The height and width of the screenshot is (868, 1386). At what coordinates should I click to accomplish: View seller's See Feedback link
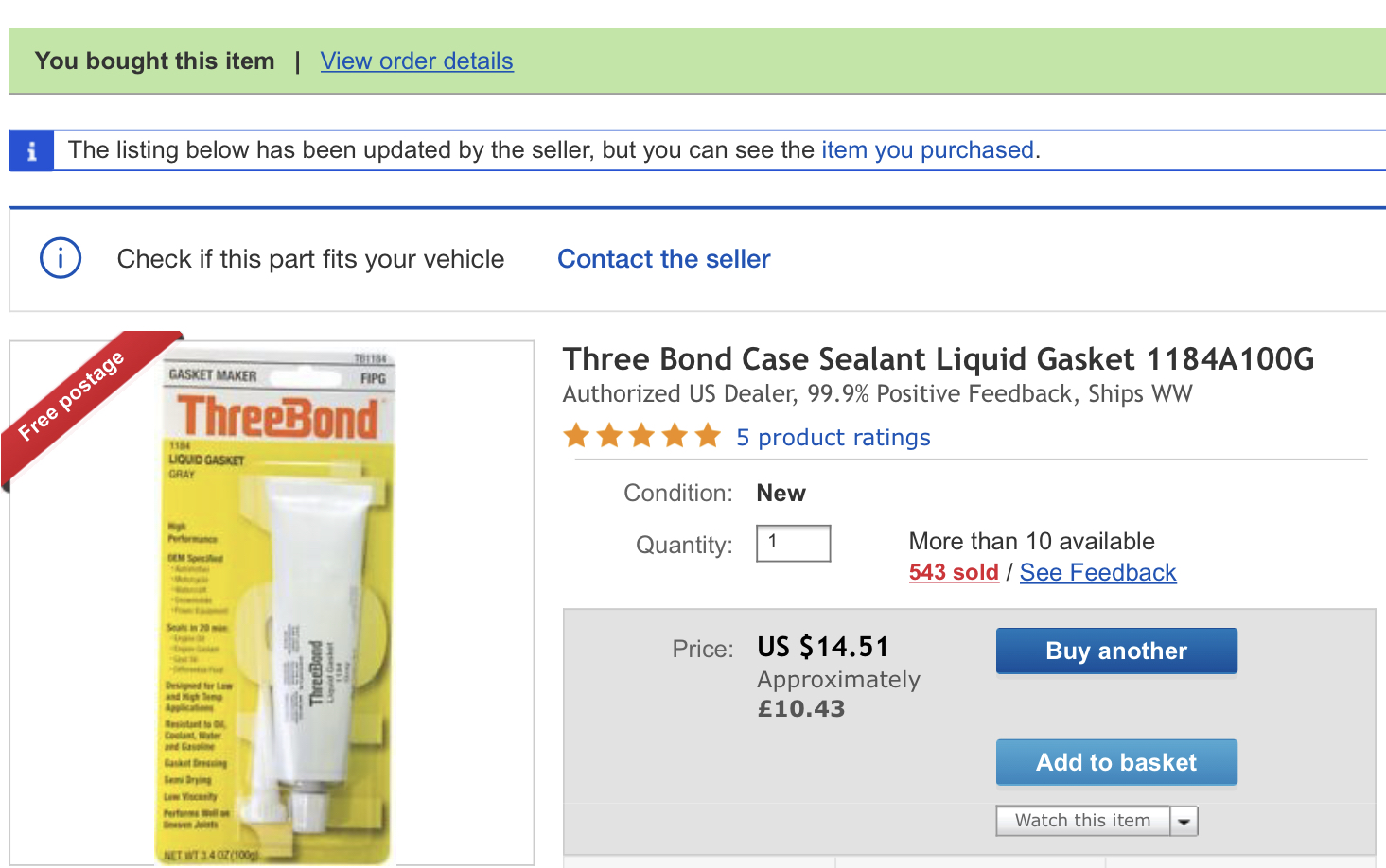[1097, 572]
